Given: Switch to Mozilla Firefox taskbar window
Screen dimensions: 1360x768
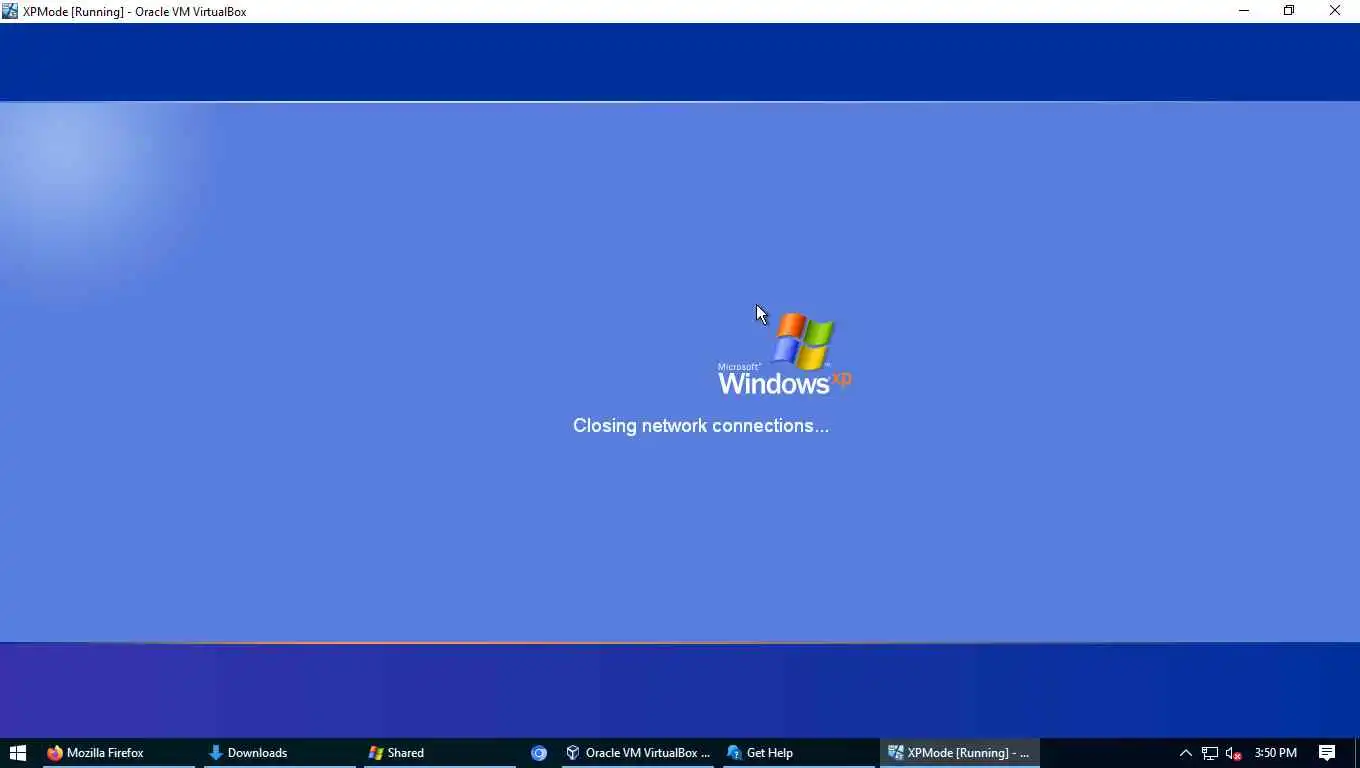Looking at the screenshot, I should pos(118,753).
